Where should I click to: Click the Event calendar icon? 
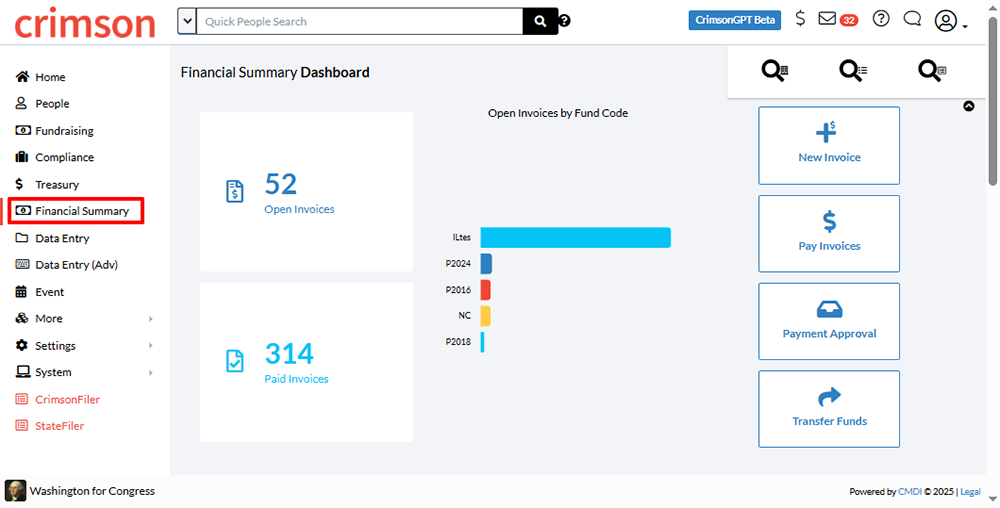[21, 292]
